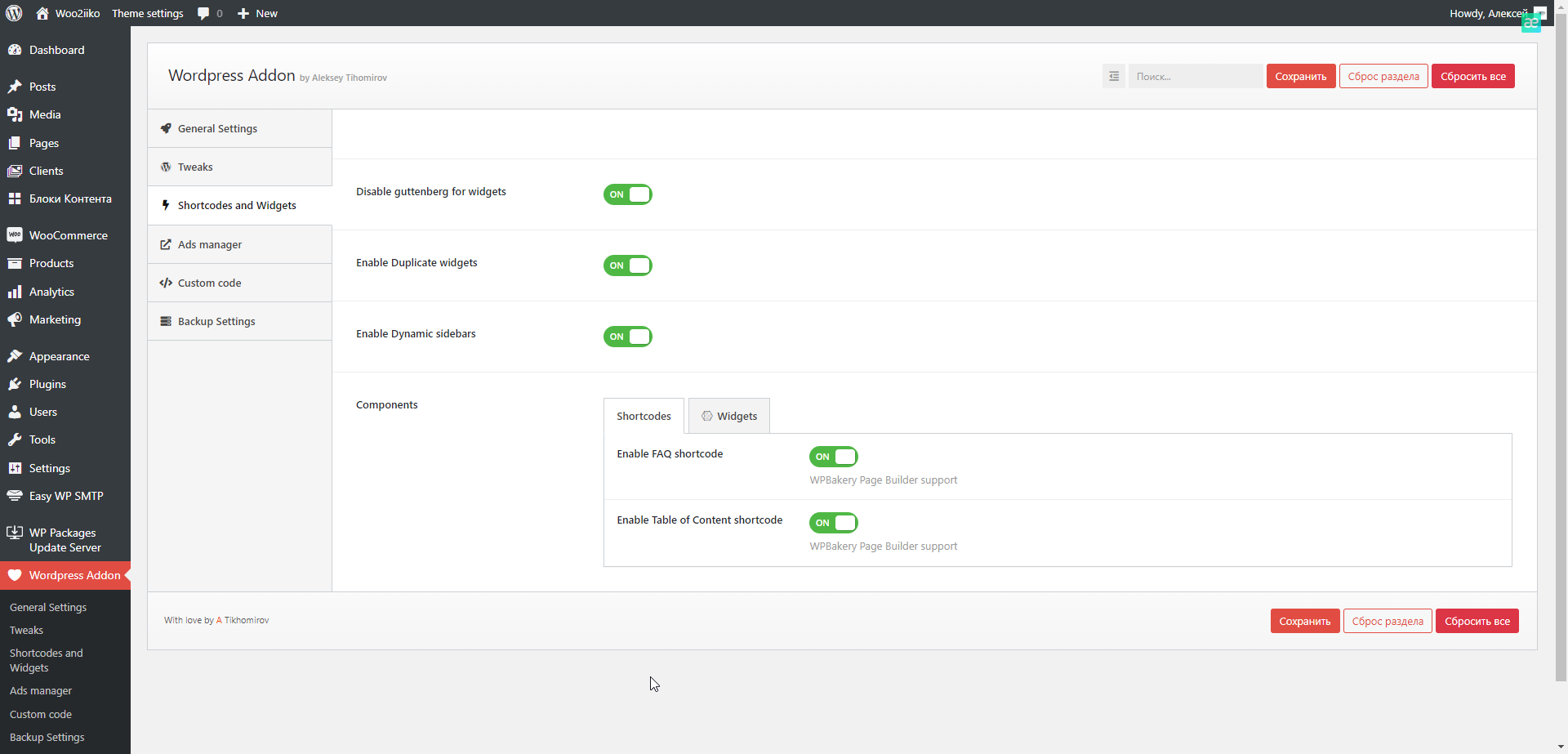This screenshot has height=754, width=1568.
Task: Click the Products box icon
Action: pos(15,263)
